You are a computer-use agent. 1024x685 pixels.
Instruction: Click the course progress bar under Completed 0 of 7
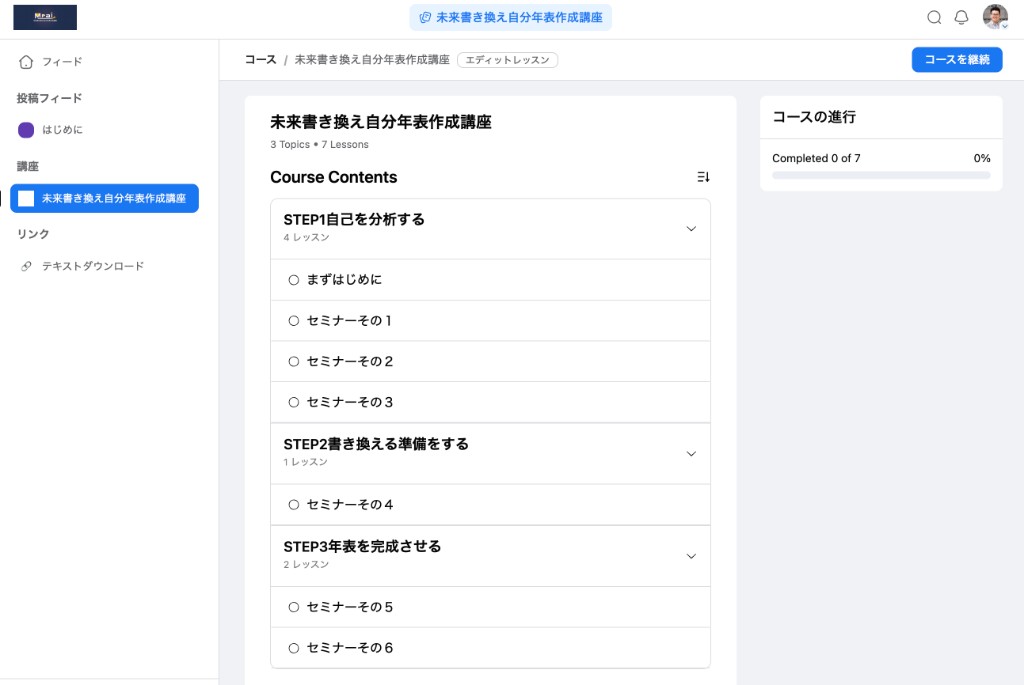881,175
